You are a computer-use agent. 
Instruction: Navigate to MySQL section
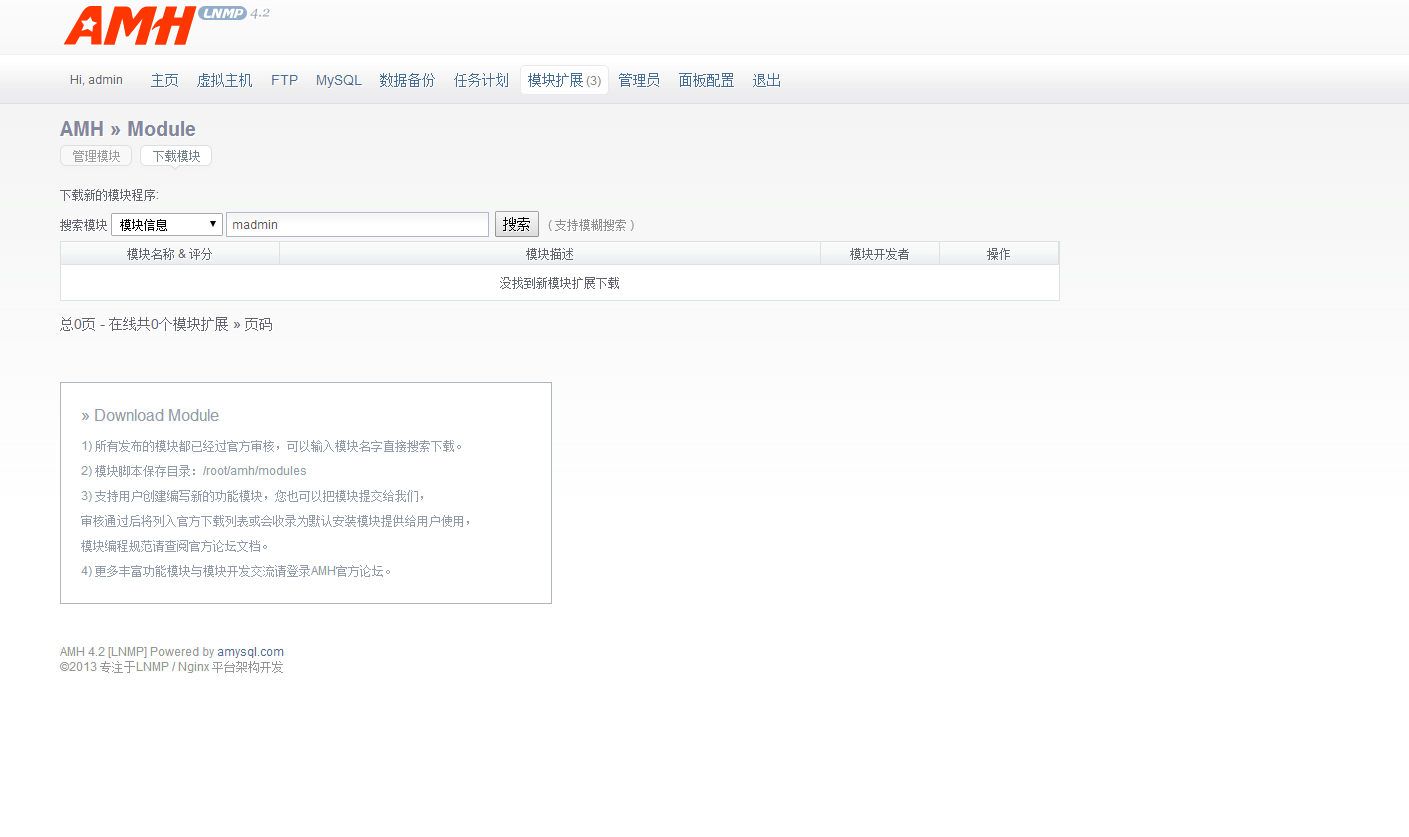click(338, 80)
